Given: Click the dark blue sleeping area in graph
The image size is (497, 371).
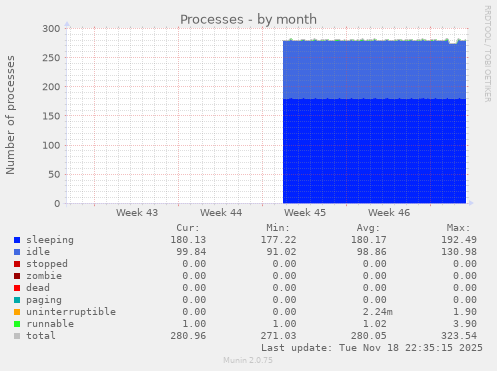Looking at the screenshot, I should pos(374,151).
